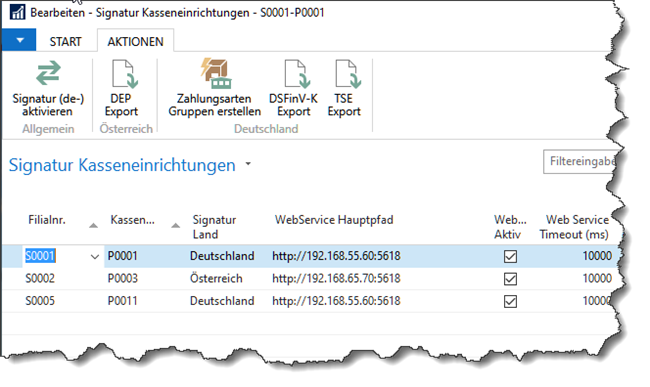Sort by the Filialnr. column arrow
This screenshot has height=387, width=650.
point(93,226)
